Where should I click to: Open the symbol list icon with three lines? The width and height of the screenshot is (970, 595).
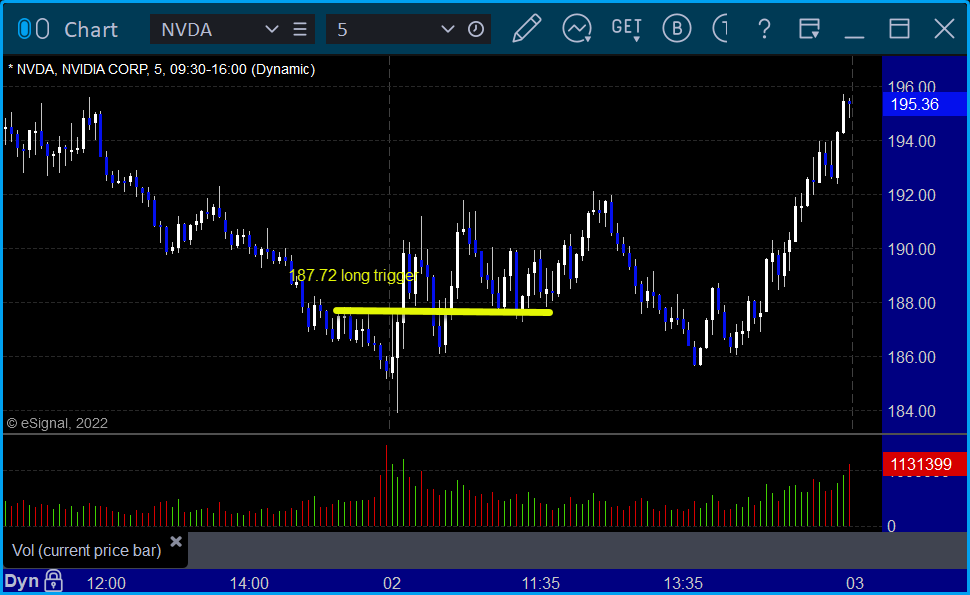[x=300, y=29]
